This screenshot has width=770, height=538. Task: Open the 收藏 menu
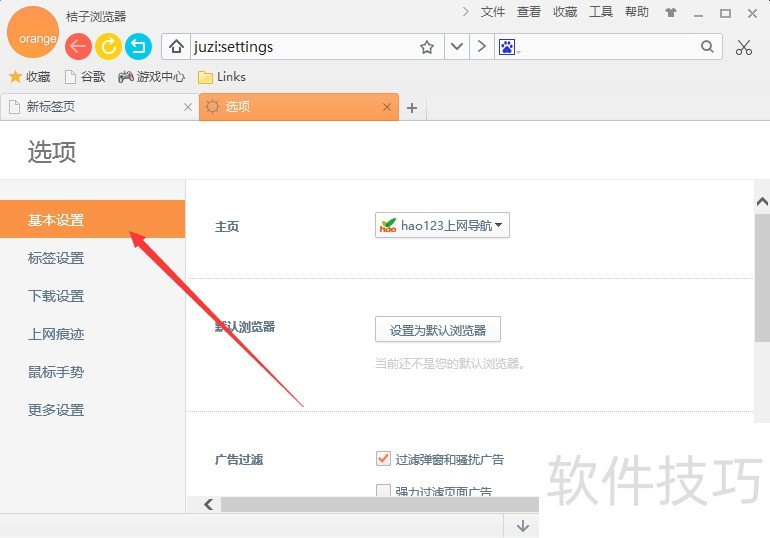click(565, 12)
